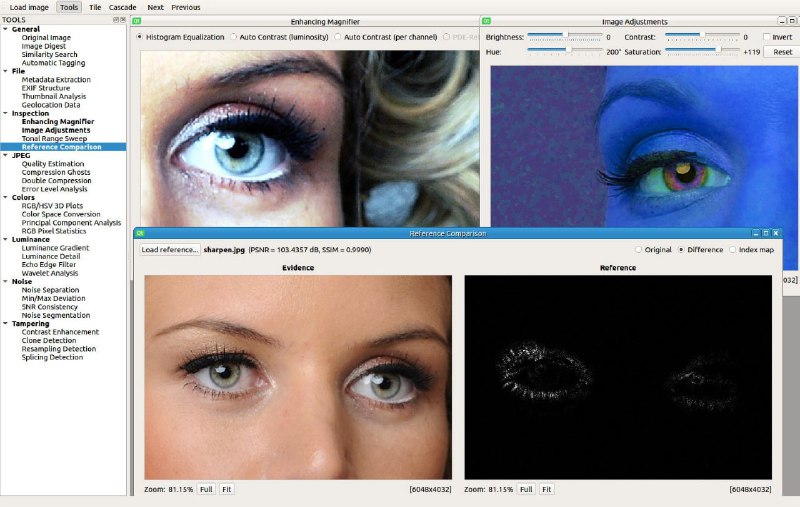Click the Saturation slider handle
The image size is (800, 507).
pyautogui.click(x=718, y=49)
